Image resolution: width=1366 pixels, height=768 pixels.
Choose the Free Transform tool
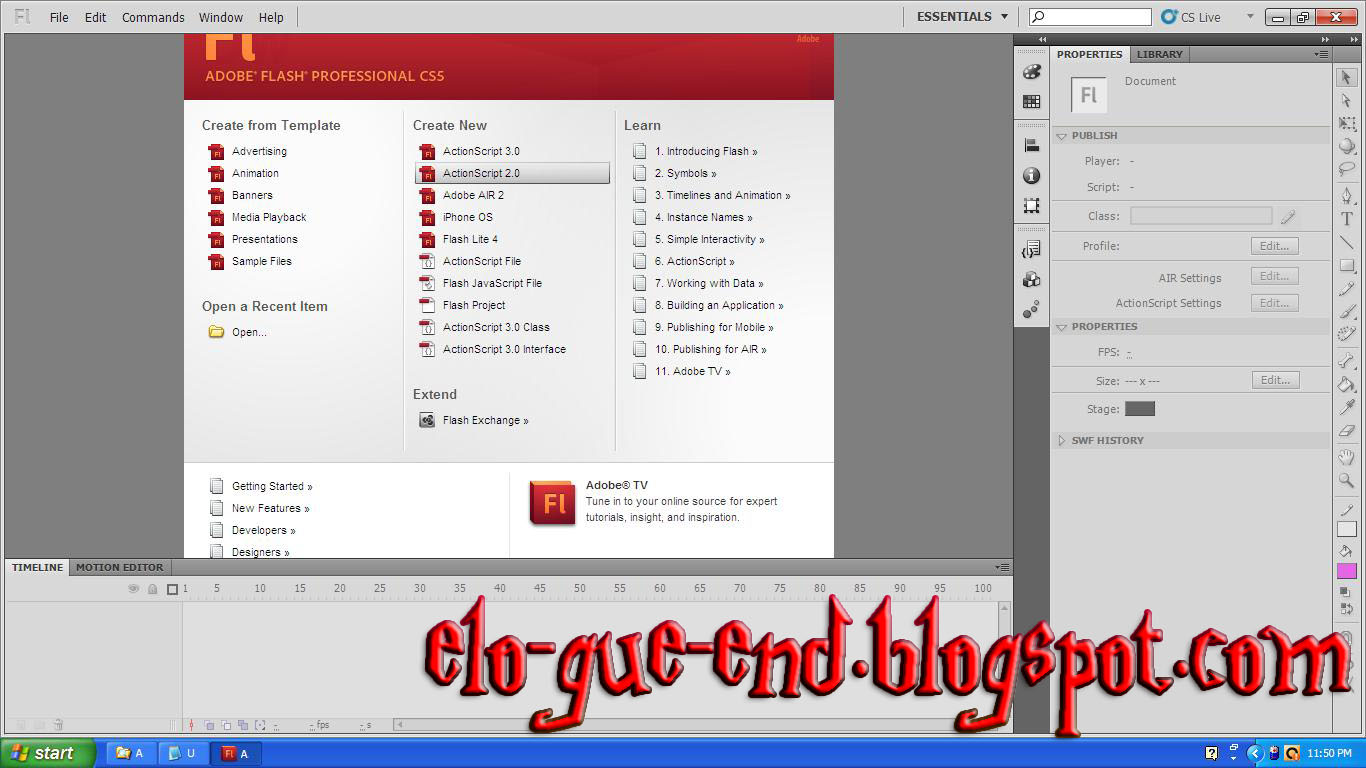pyautogui.click(x=1347, y=123)
